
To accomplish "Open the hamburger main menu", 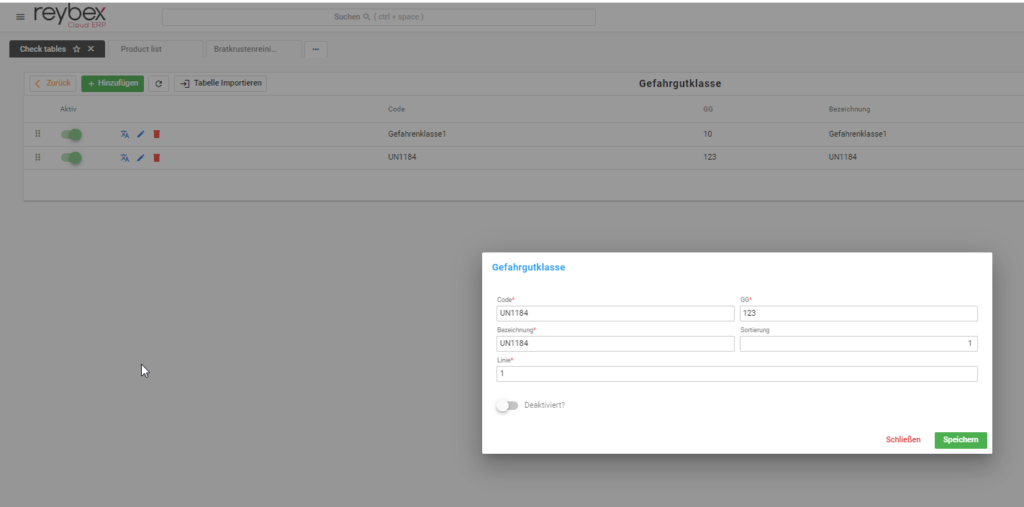I will (20, 16).
